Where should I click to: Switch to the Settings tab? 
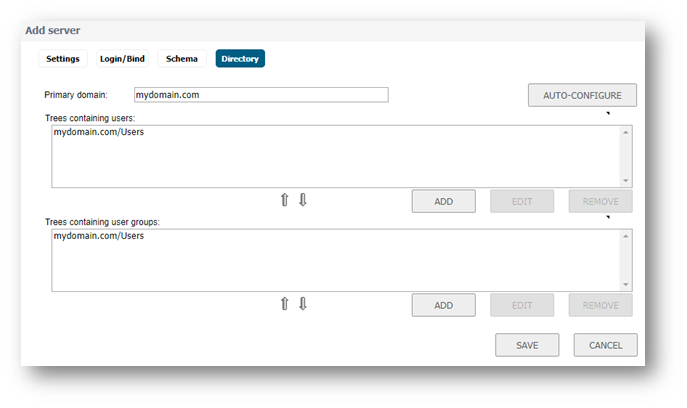pyautogui.click(x=63, y=59)
